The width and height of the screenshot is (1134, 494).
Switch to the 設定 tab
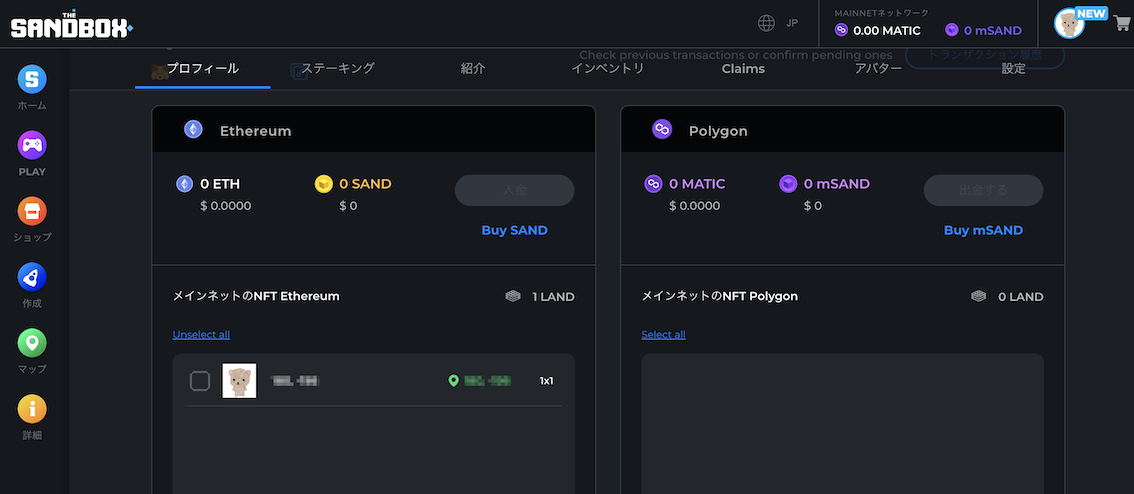pyautogui.click(x=1013, y=69)
